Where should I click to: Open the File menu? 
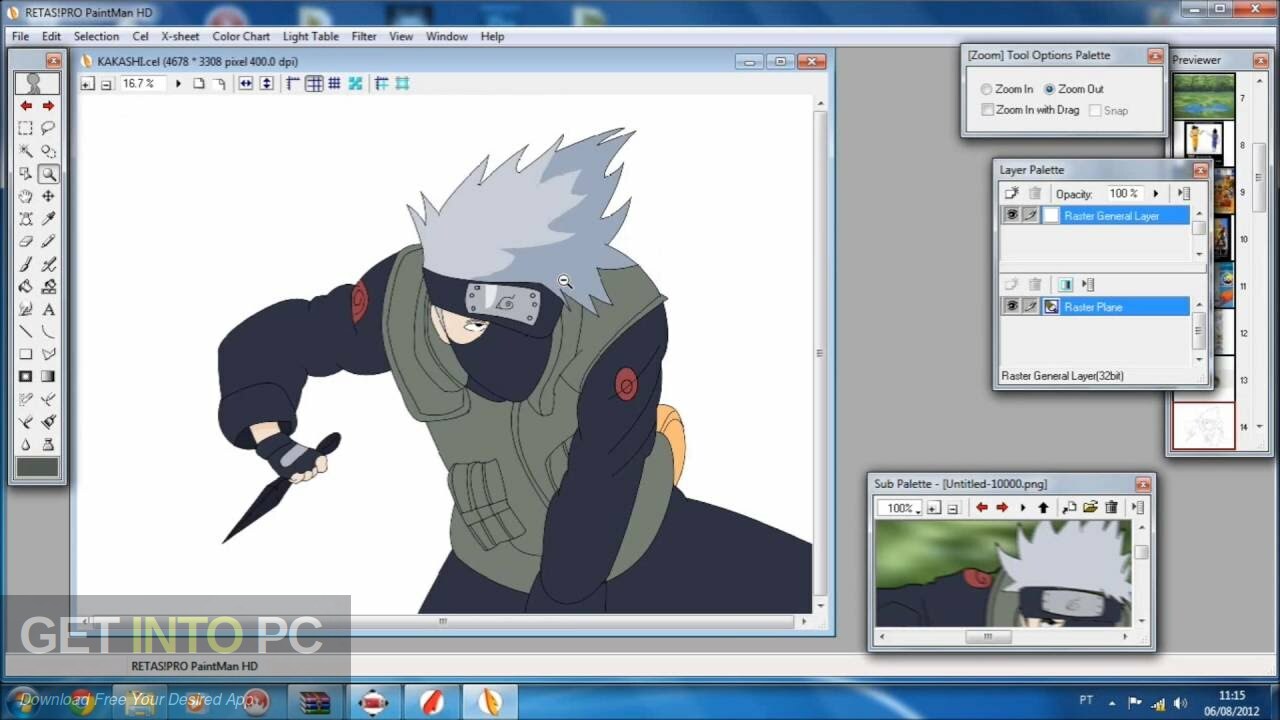click(20, 36)
